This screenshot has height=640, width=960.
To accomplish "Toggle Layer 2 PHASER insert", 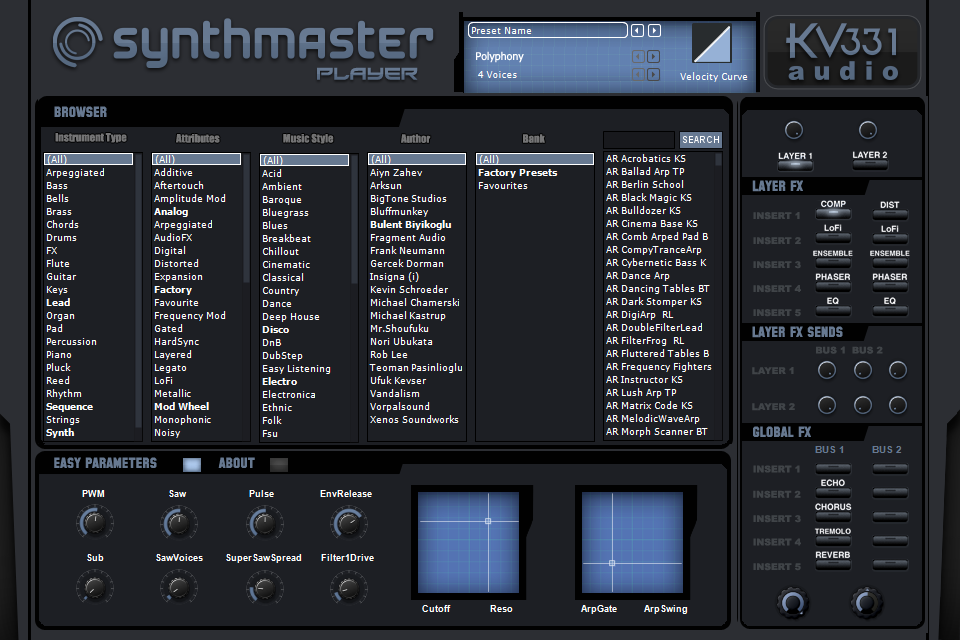I will click(890, 286).
